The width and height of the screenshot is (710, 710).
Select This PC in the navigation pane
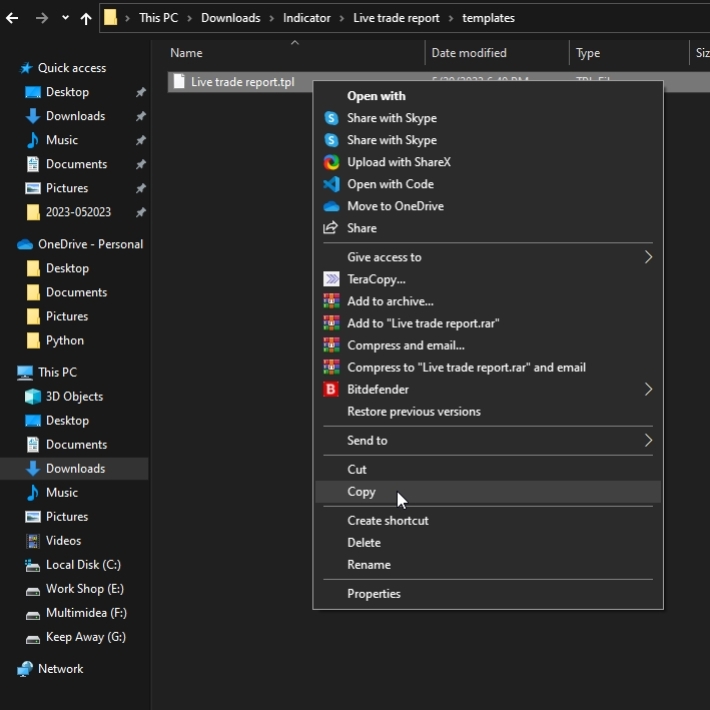point(57,372)
